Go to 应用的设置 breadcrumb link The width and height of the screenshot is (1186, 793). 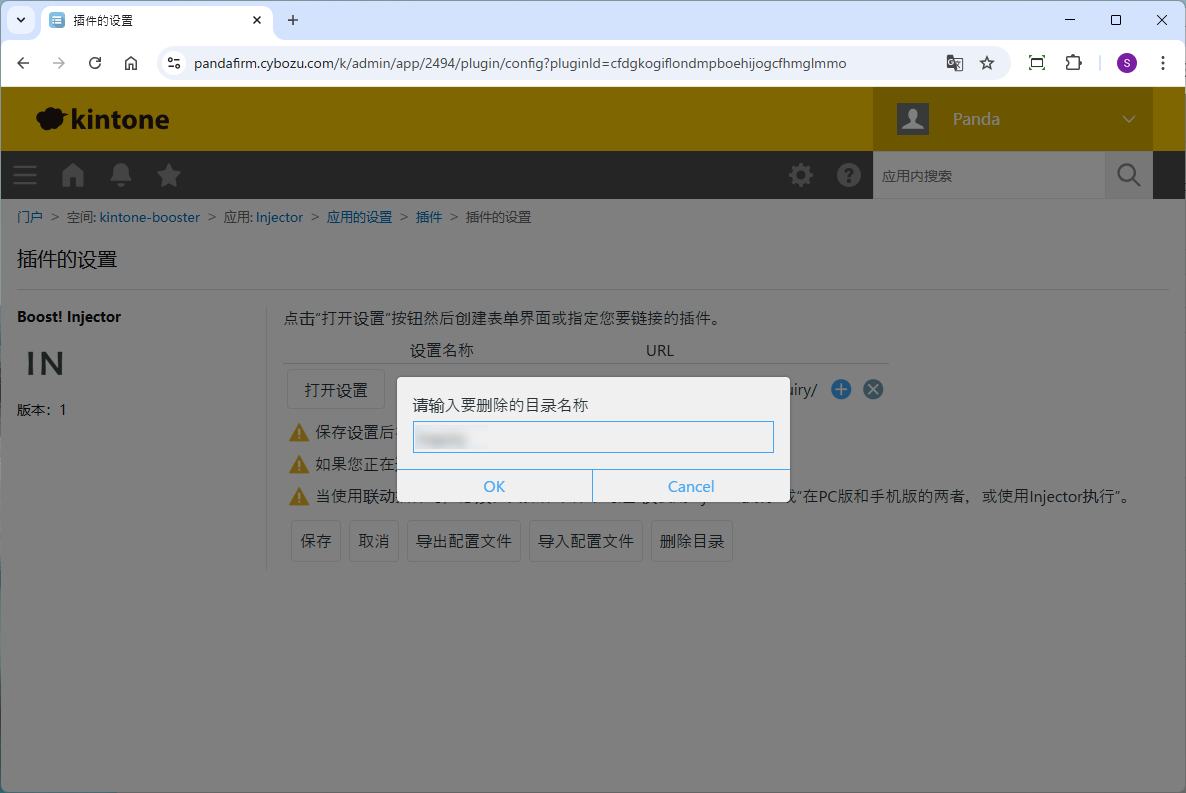pos(359,217)
